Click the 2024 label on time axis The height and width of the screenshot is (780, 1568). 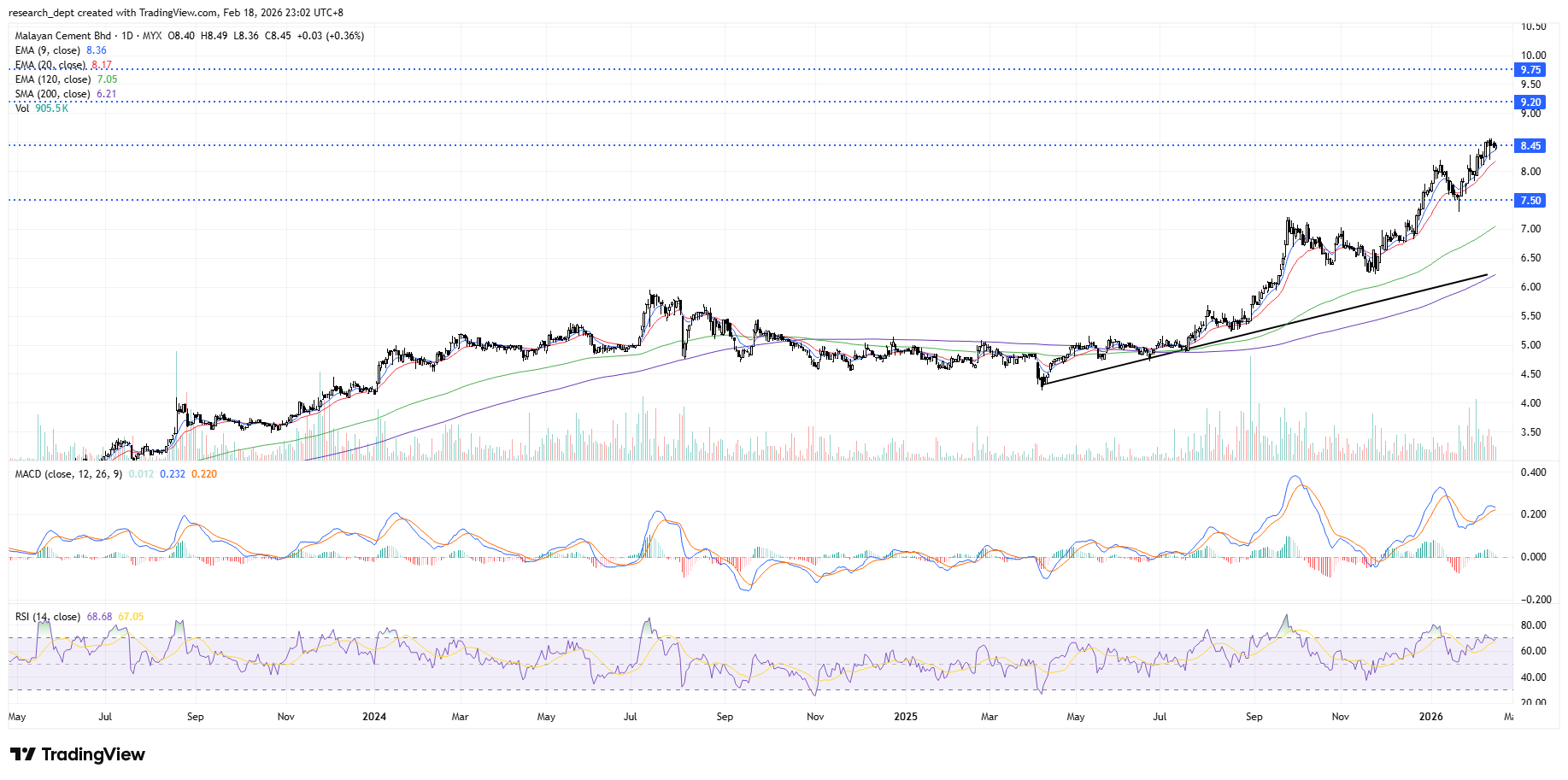pyautogui.click(x=373, y=717)
